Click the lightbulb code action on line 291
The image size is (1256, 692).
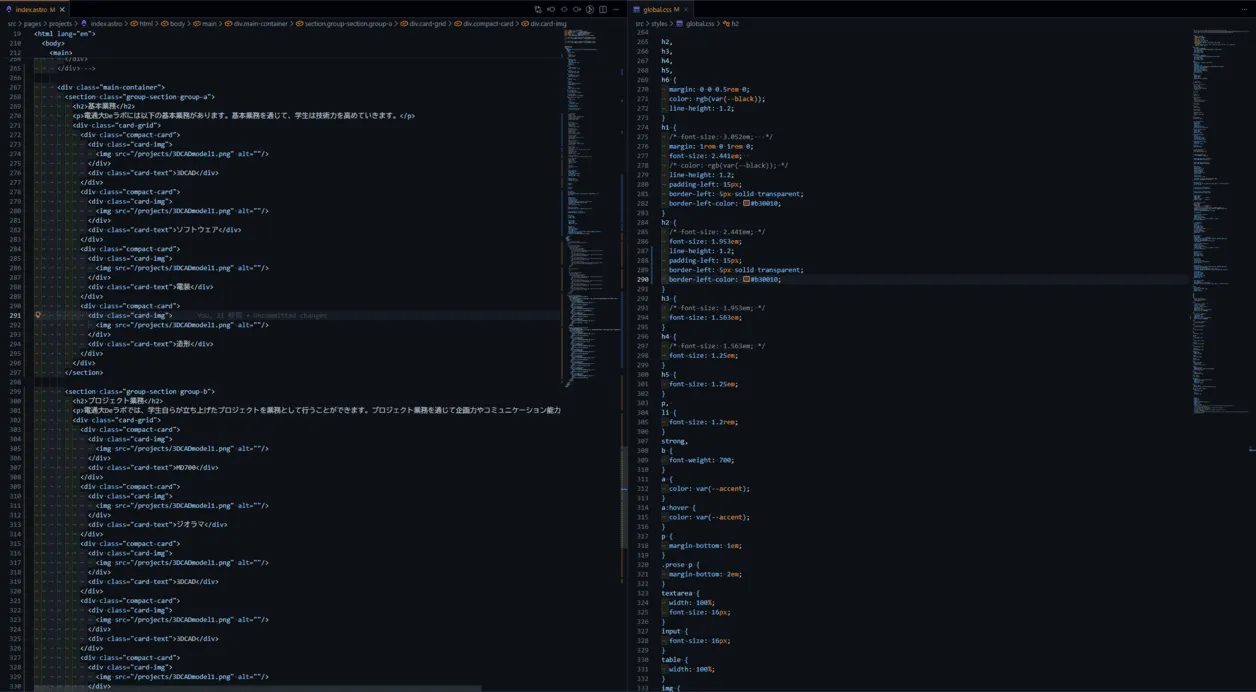coord(38,315)
